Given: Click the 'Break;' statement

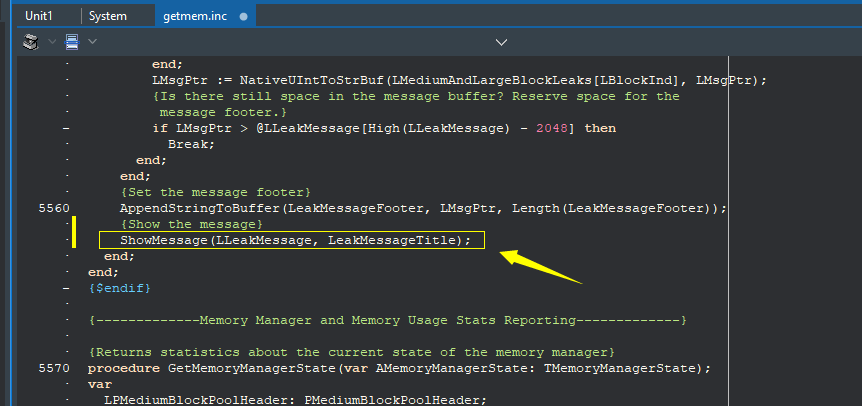Looking at the screenshot, I should coord(191,144).
